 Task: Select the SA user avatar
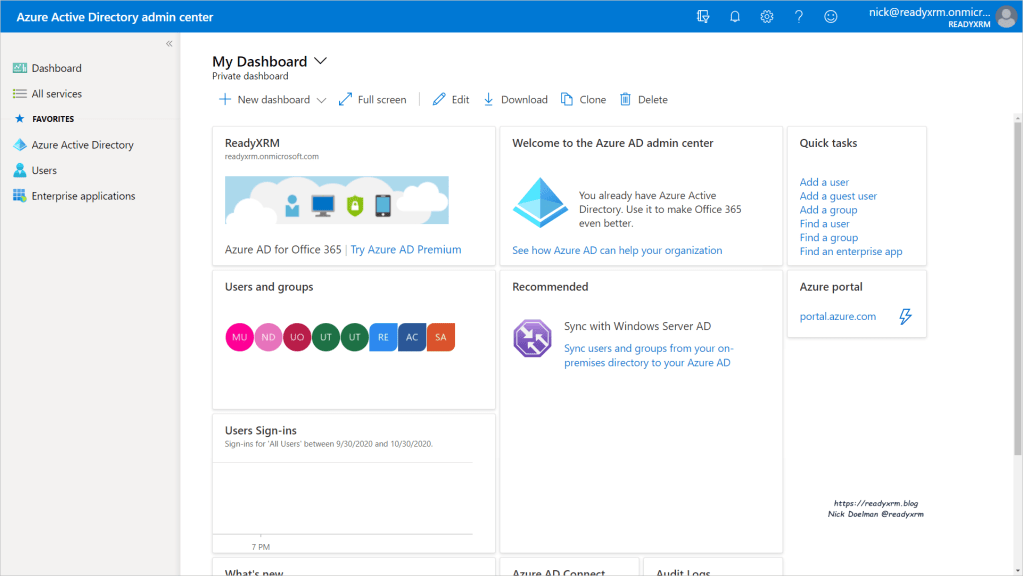pos(441,338)
